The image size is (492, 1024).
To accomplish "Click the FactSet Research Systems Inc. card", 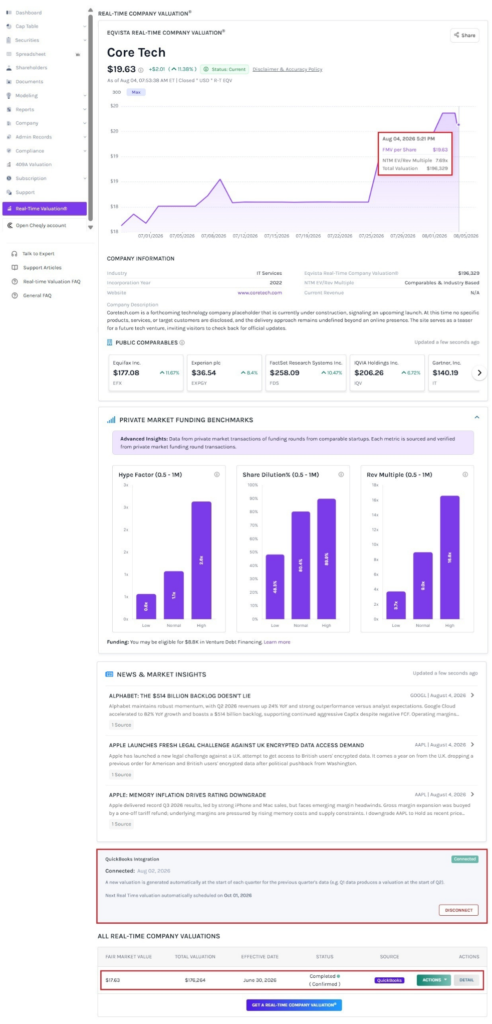I will (306, 373).
